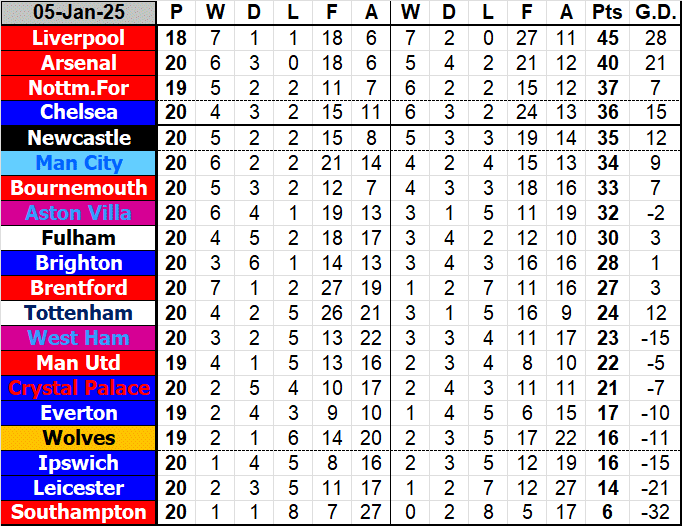Select the Liverpool team cell

click(x=79, y=38)
